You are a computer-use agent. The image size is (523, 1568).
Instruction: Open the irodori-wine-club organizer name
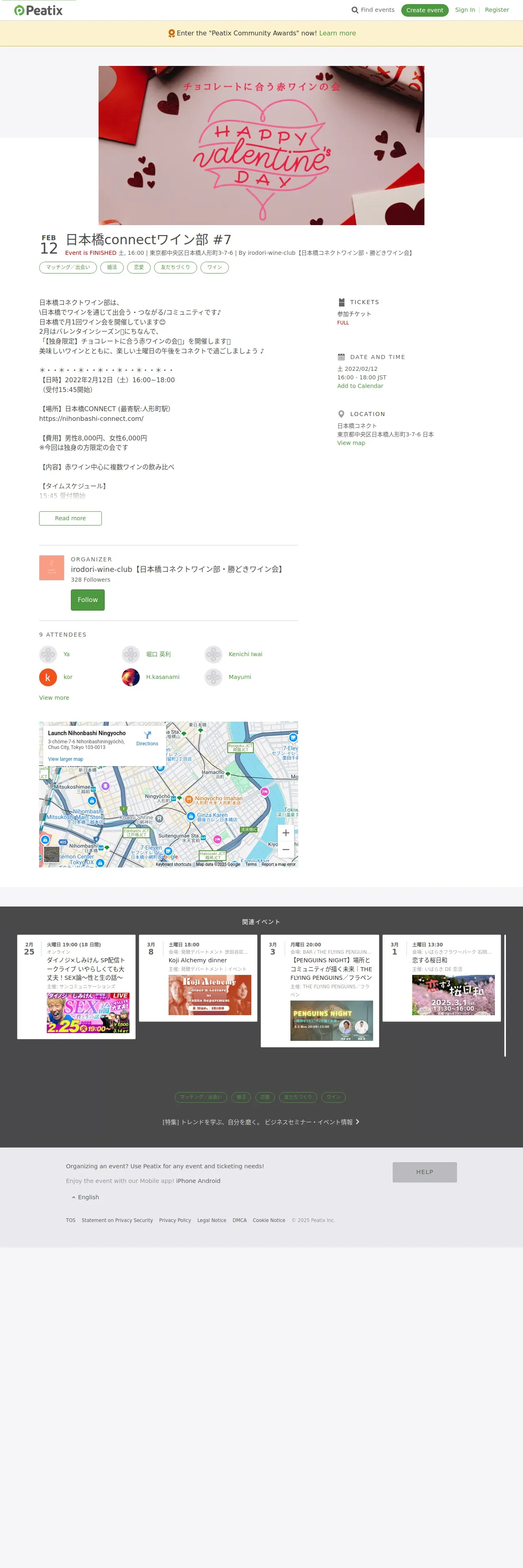click(178, 569)
